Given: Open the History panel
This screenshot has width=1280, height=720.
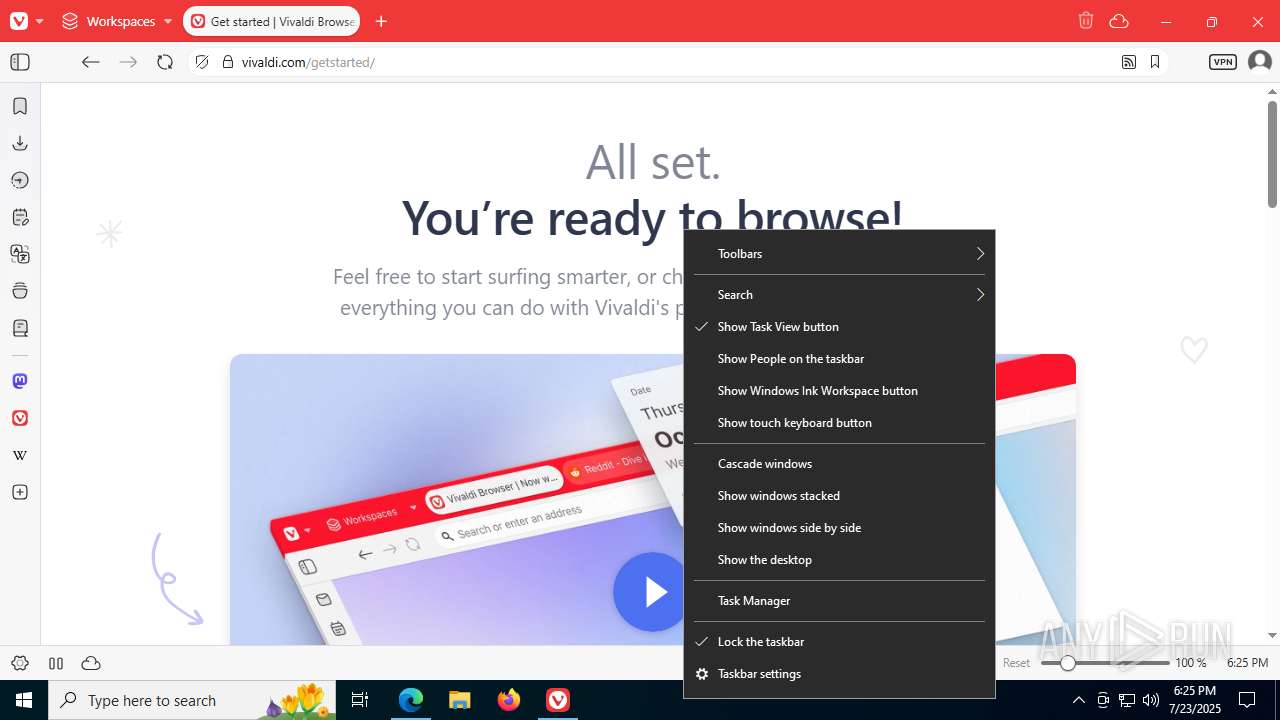Looking at the screenshot, I should (20, 180).
